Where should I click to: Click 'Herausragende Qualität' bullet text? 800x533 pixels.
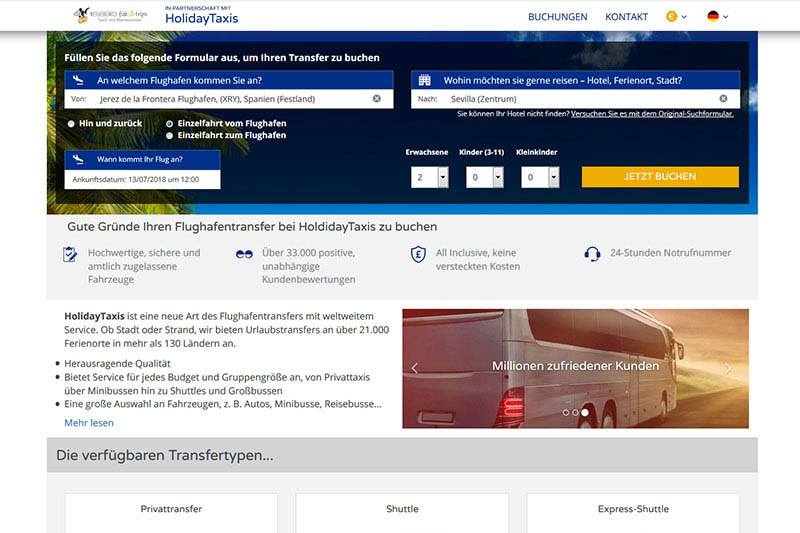(117, 364)
